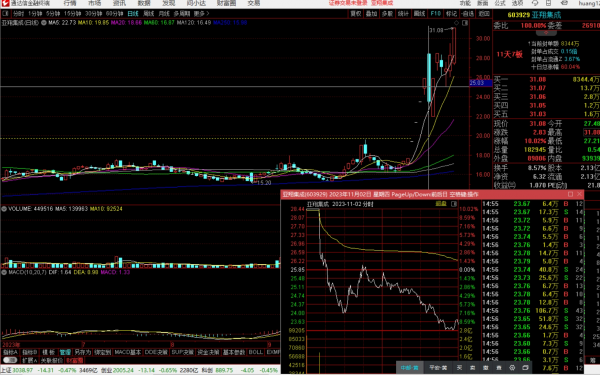
Task: Click the round icon beside MACD indicator
Action: coord(4,272)
